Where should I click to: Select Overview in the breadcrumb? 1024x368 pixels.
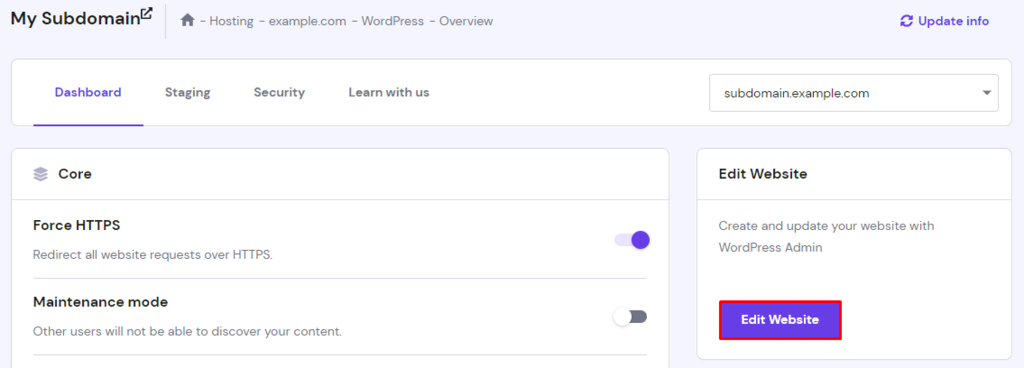pyautogui.click(x=466, y=21)
